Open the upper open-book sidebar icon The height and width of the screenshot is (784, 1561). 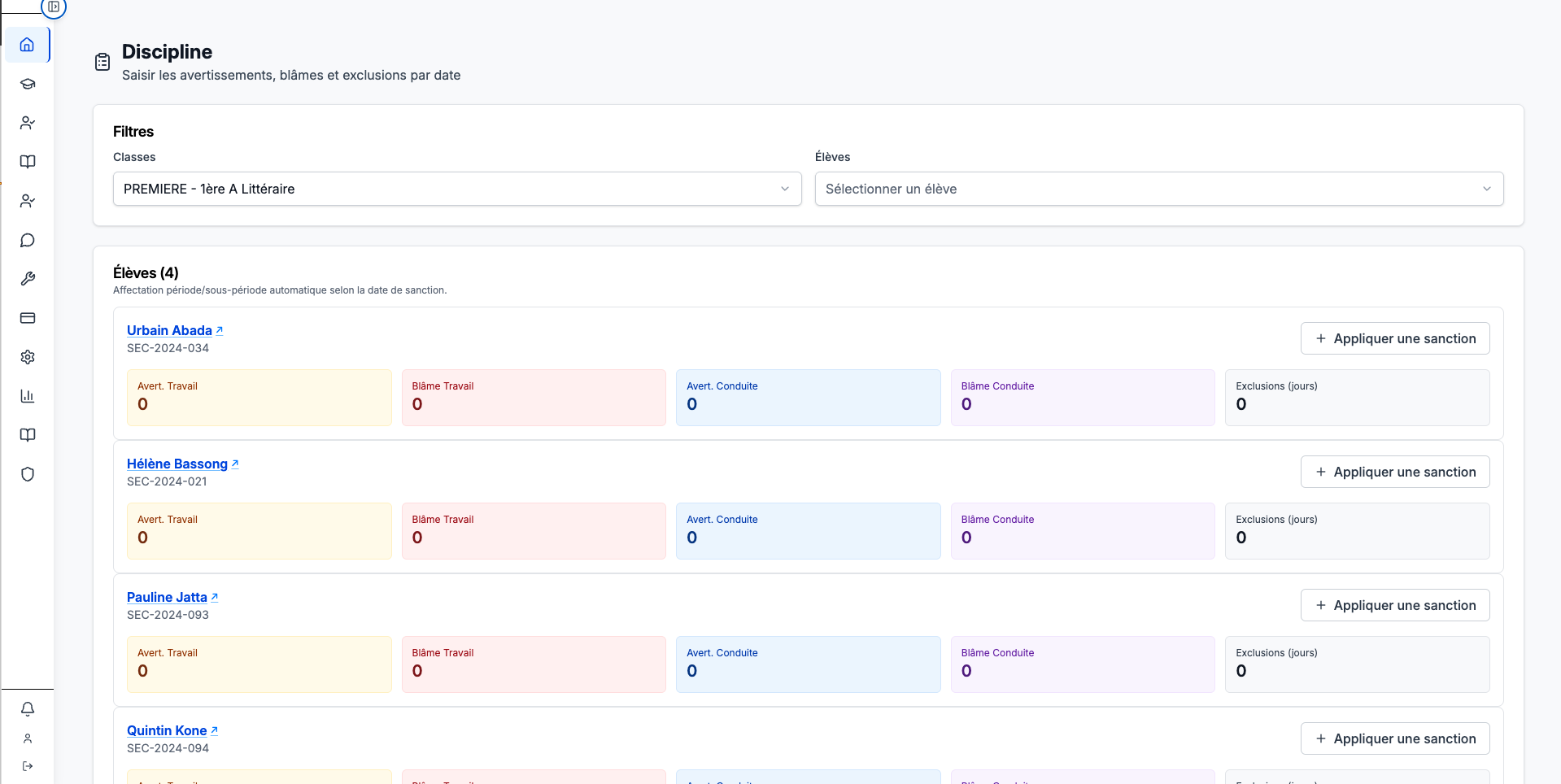click(x=28, y=162)
